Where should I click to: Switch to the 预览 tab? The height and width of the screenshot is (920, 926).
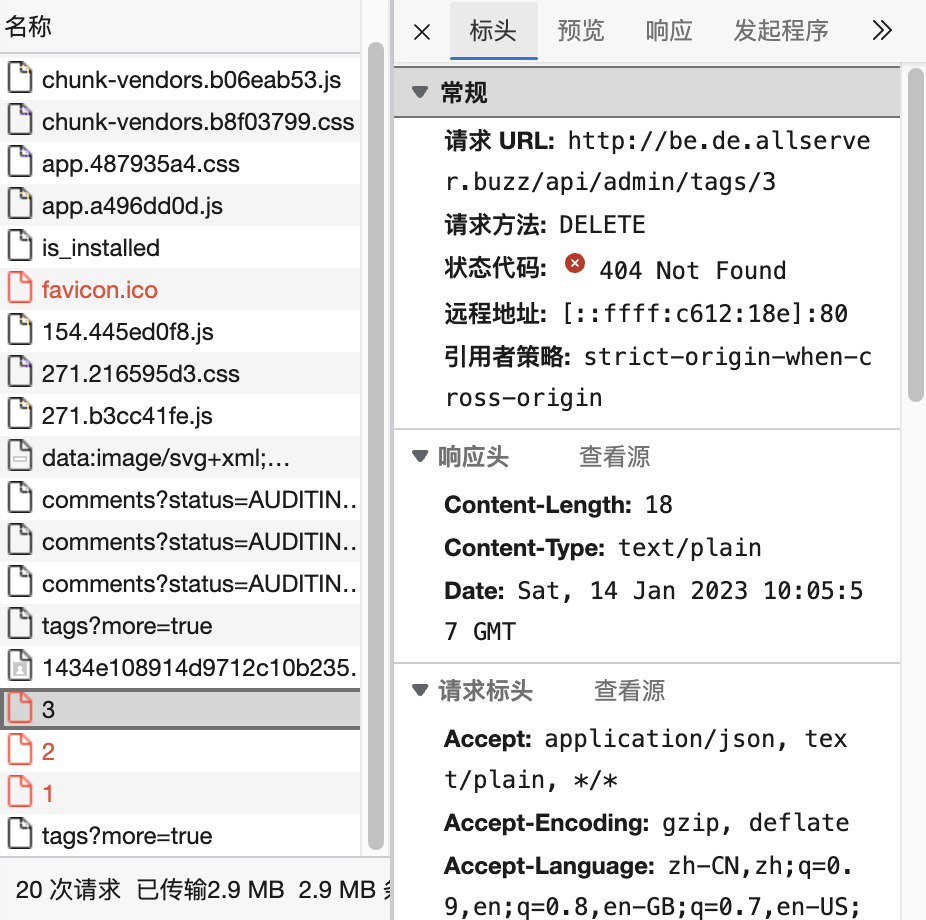click(581, 31)
